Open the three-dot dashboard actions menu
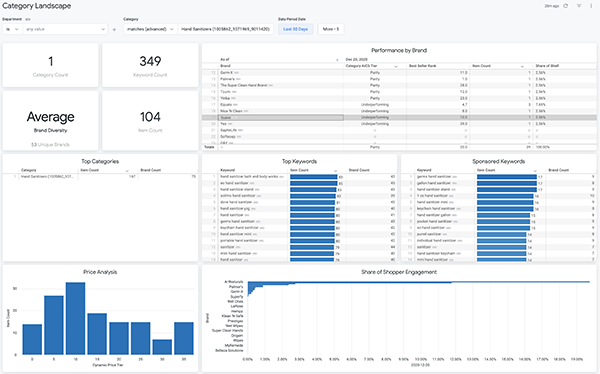This screenshot has width=600, height=374. 591,6
